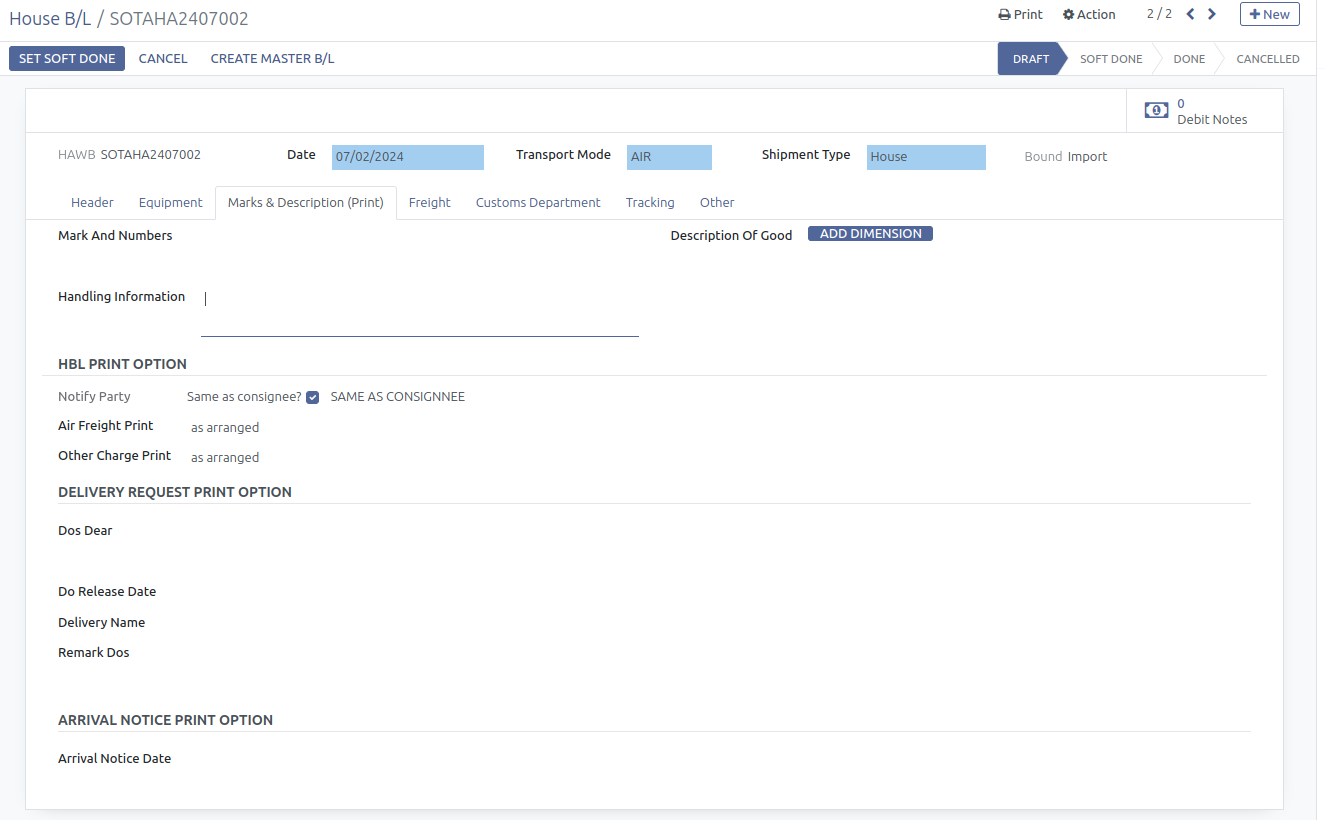Click the Debit Notes money icon
The image size is (1325, 820).
[x=1156, y=110]
